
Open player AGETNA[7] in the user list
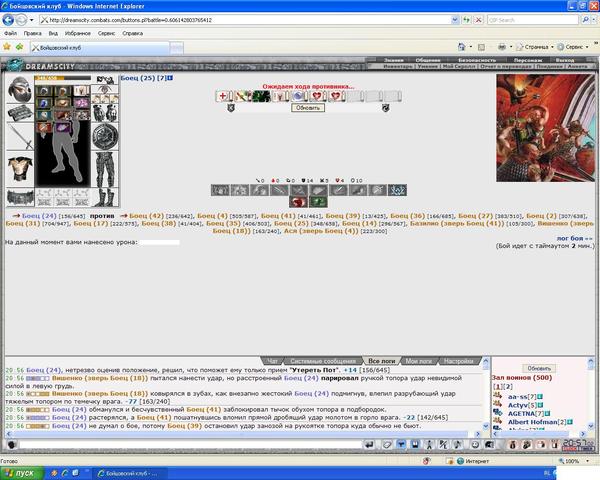526,413
